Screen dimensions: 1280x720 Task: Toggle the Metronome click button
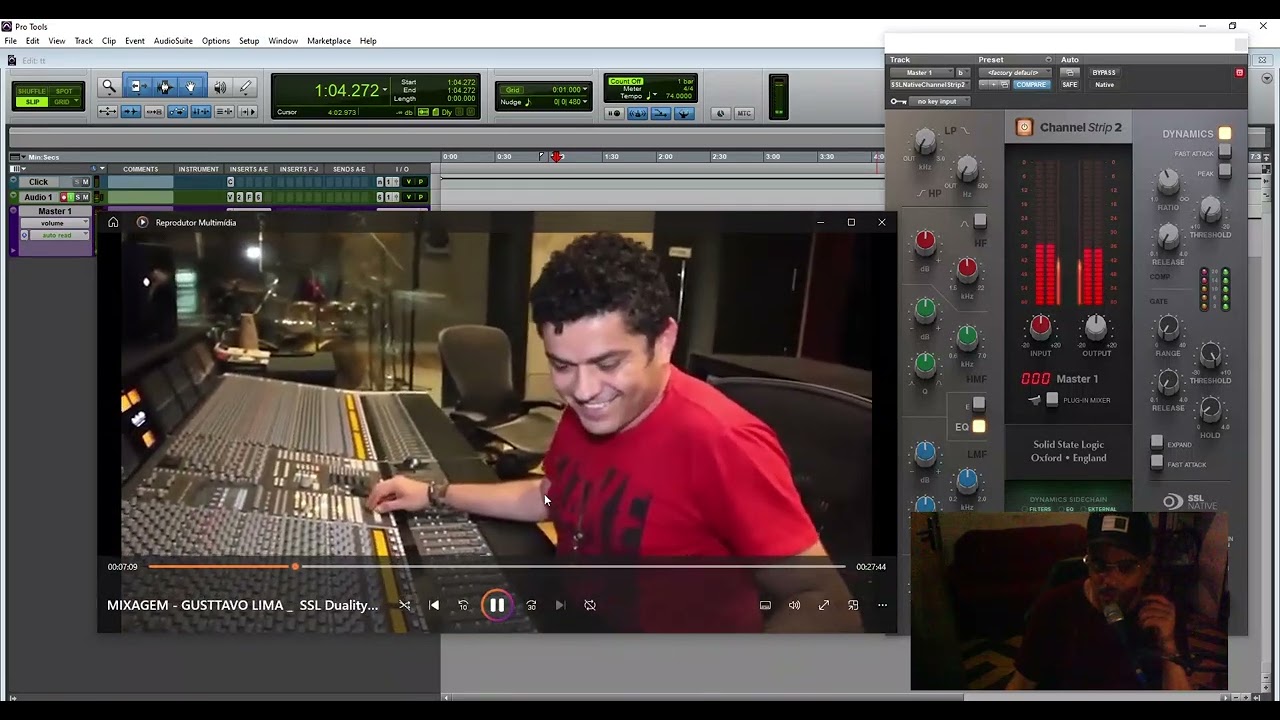638,114
